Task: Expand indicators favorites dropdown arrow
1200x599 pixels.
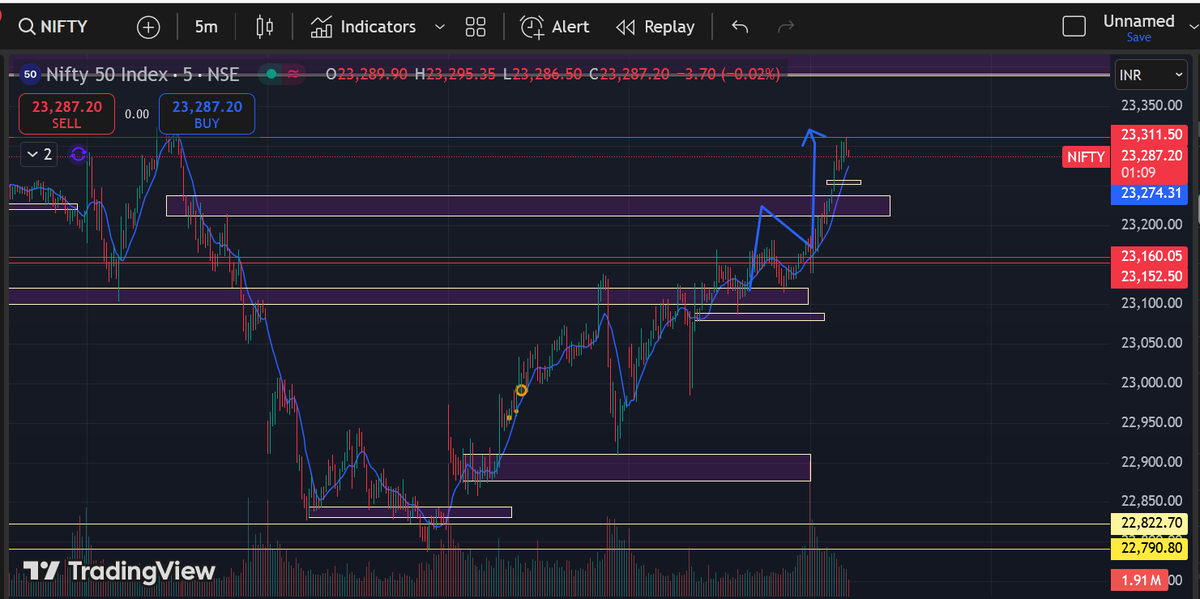Action: point(440,27)
